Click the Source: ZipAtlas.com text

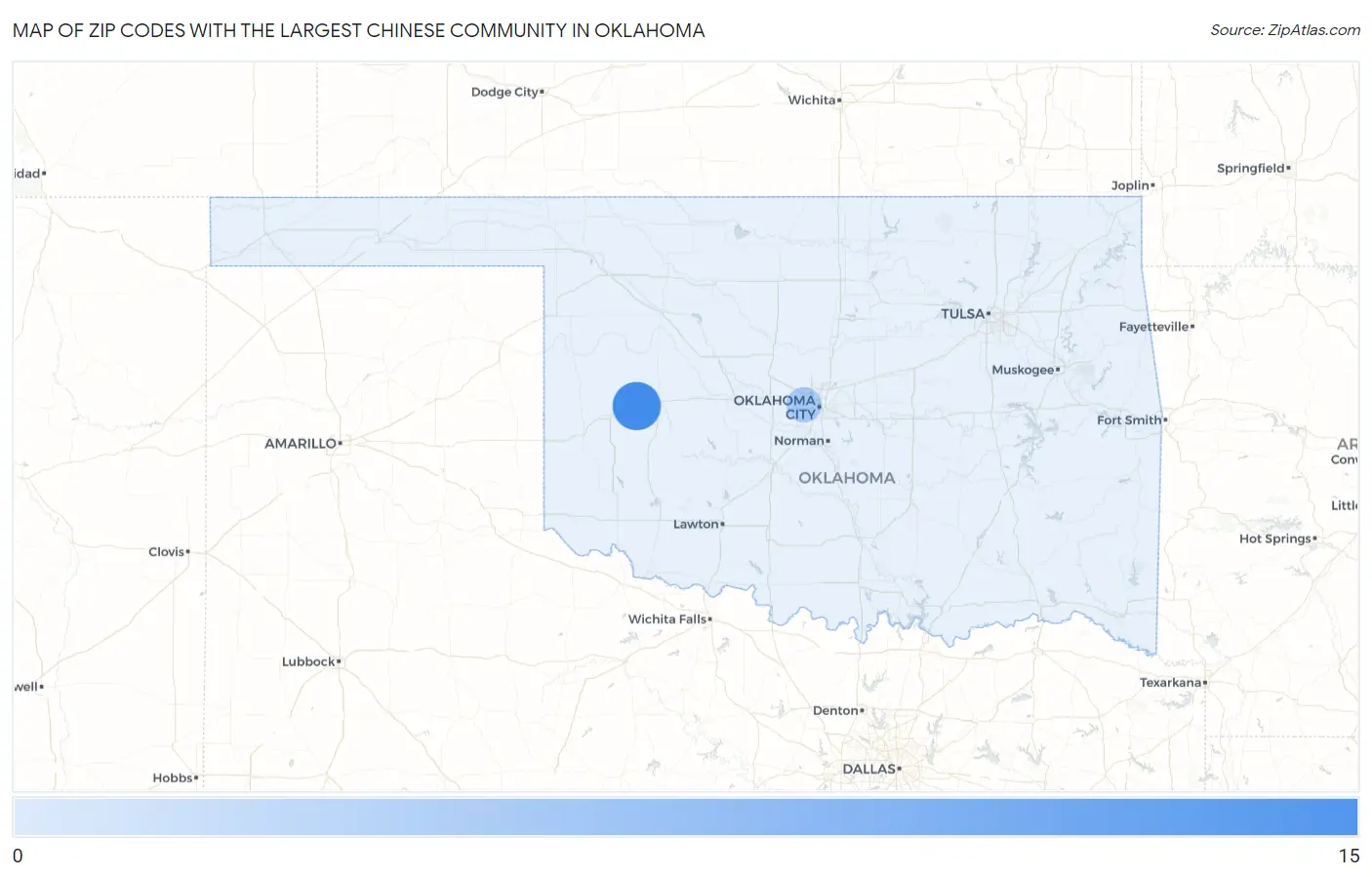click(1285, 30)
